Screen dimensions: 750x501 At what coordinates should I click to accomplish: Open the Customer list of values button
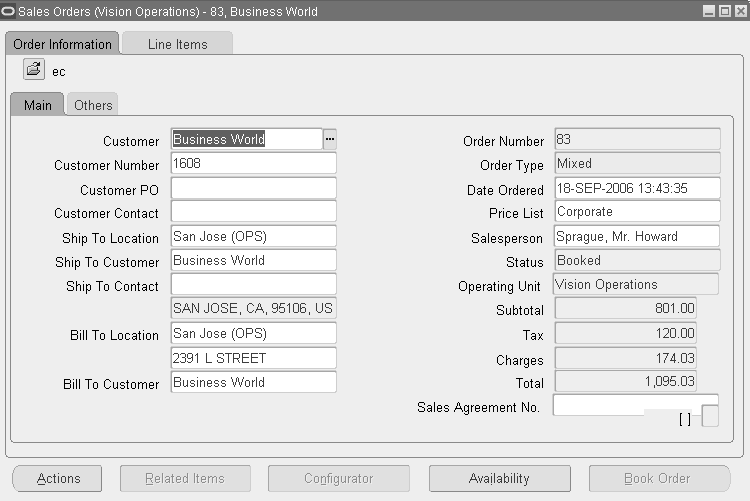tap(330, 139)
